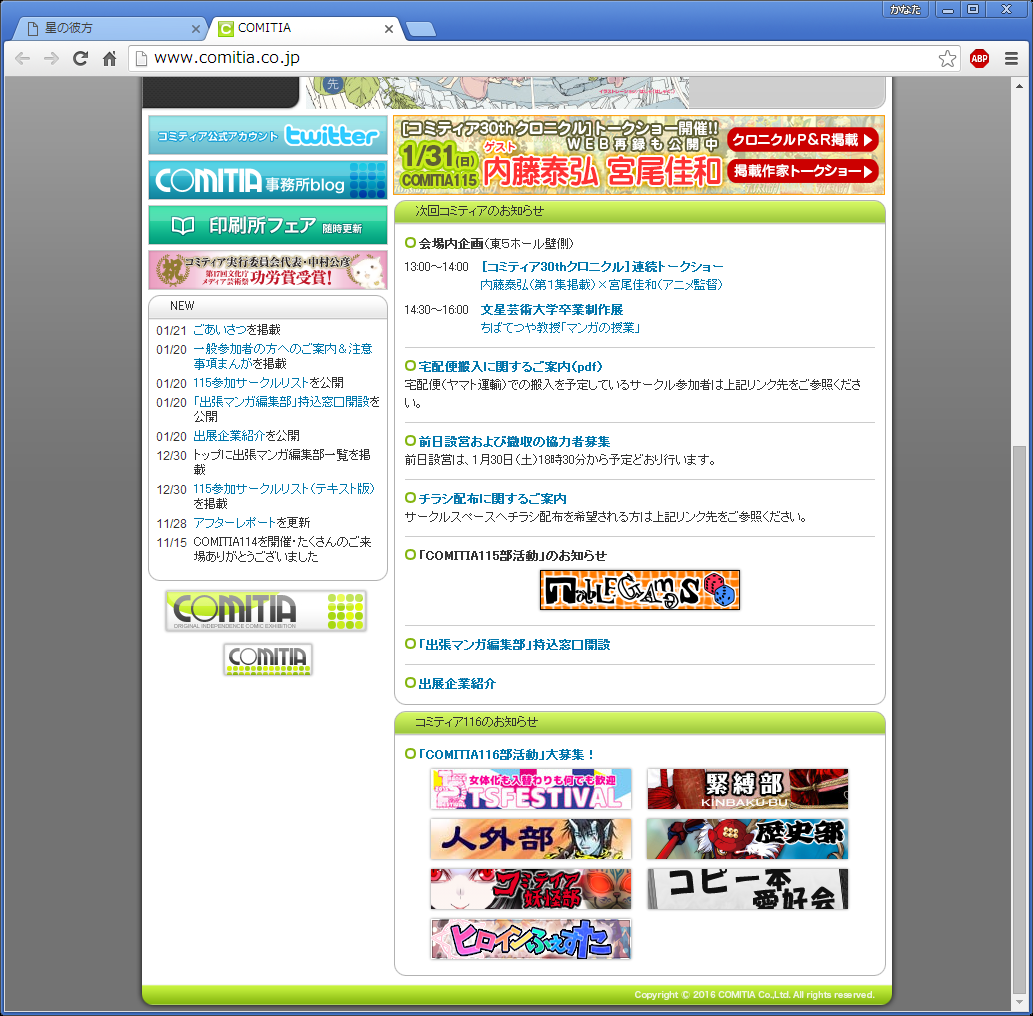
Task: Open 内藤泰弘×宮尾佳和 talk show link
Action: pos(601,285)
